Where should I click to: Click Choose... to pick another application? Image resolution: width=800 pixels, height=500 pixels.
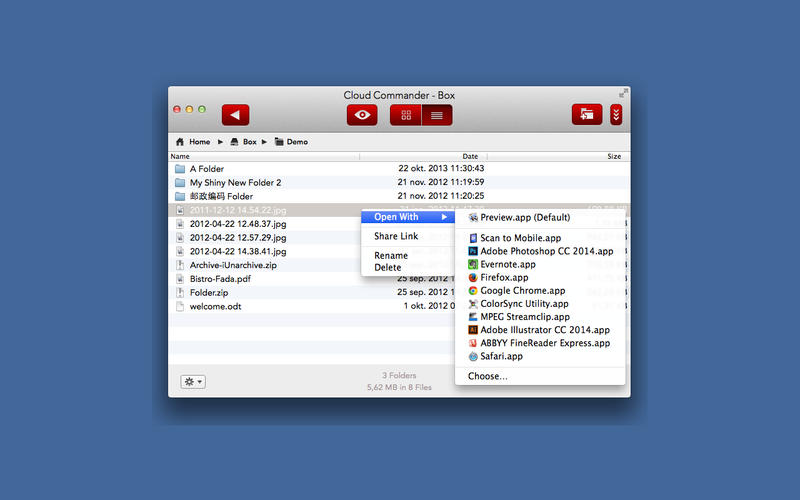[x=487, y=376]
